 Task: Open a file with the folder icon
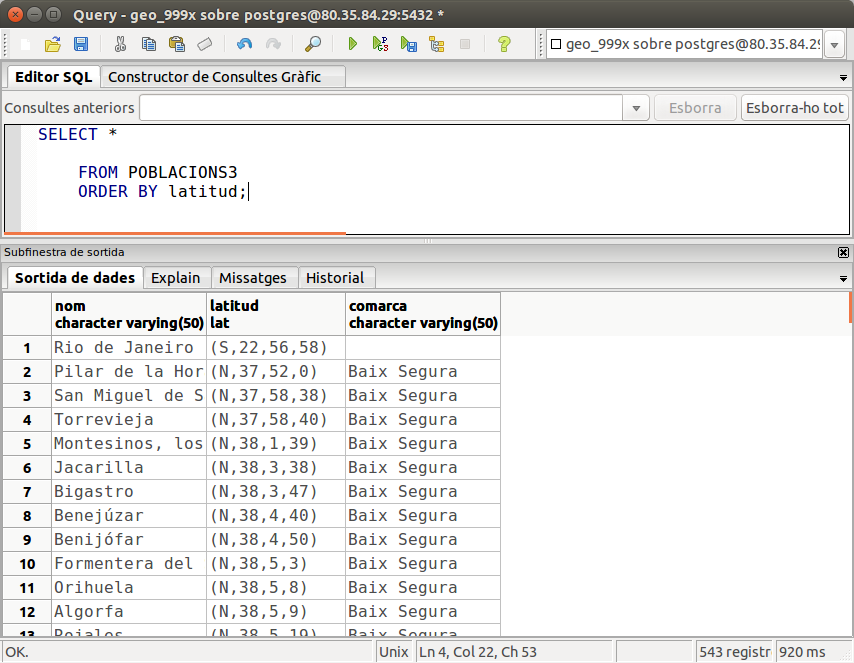click(x=53, y=44)
